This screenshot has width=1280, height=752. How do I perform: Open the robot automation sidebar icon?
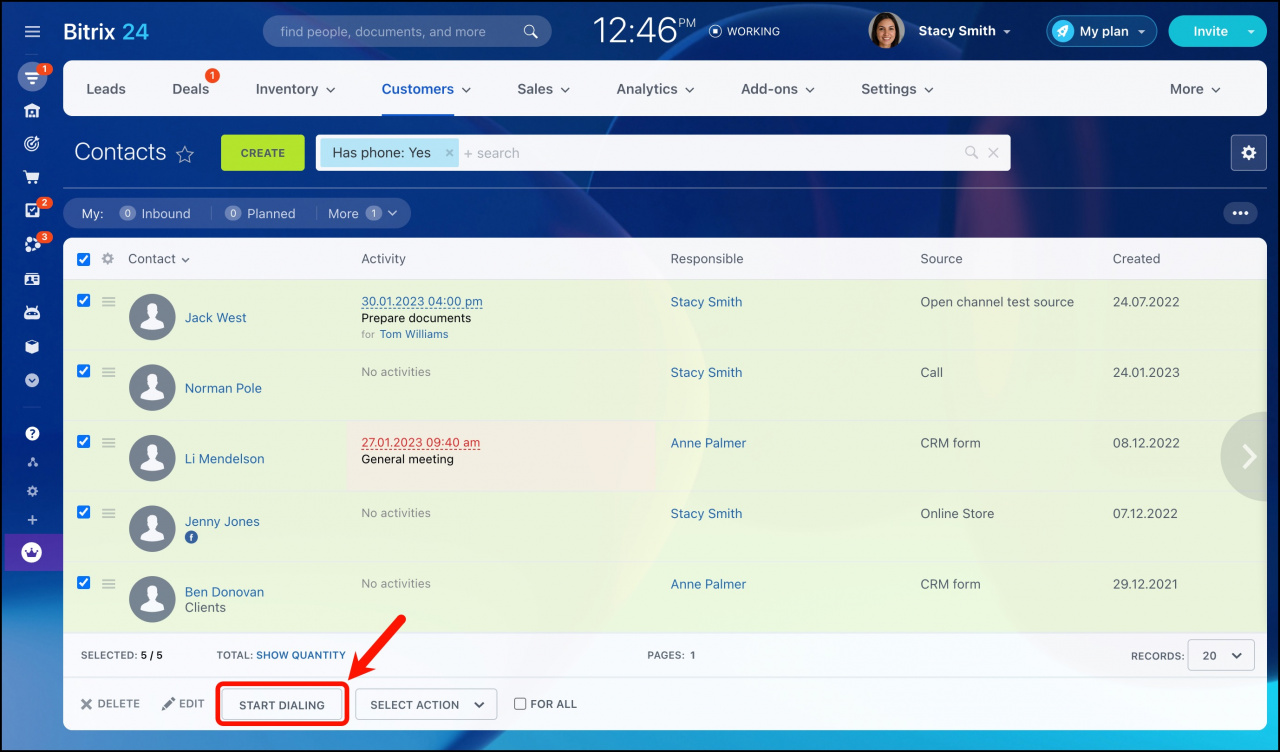32,313
